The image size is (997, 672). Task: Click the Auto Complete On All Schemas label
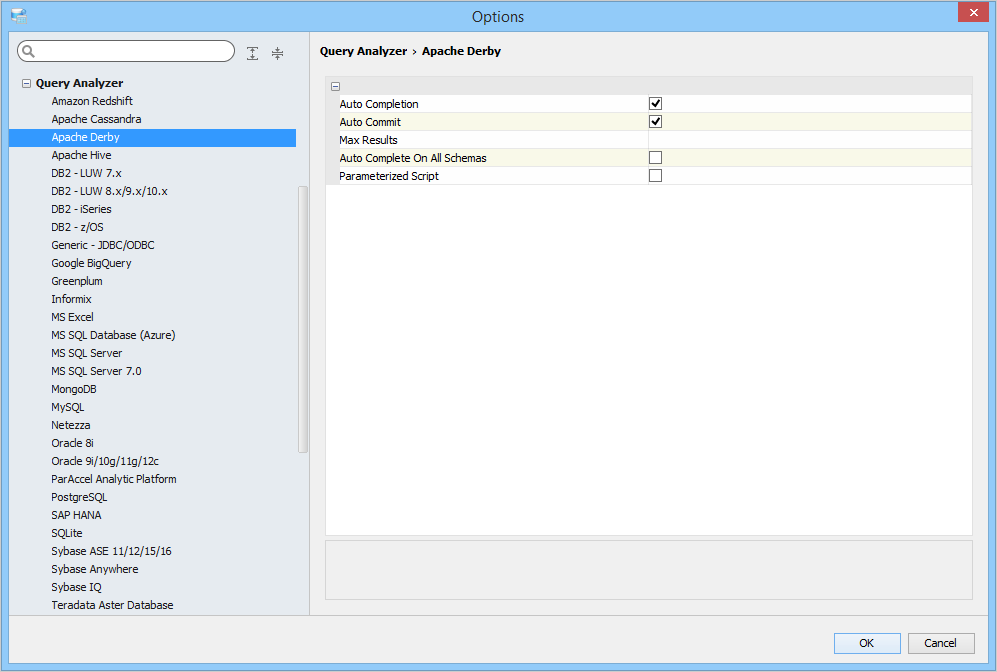413,158
